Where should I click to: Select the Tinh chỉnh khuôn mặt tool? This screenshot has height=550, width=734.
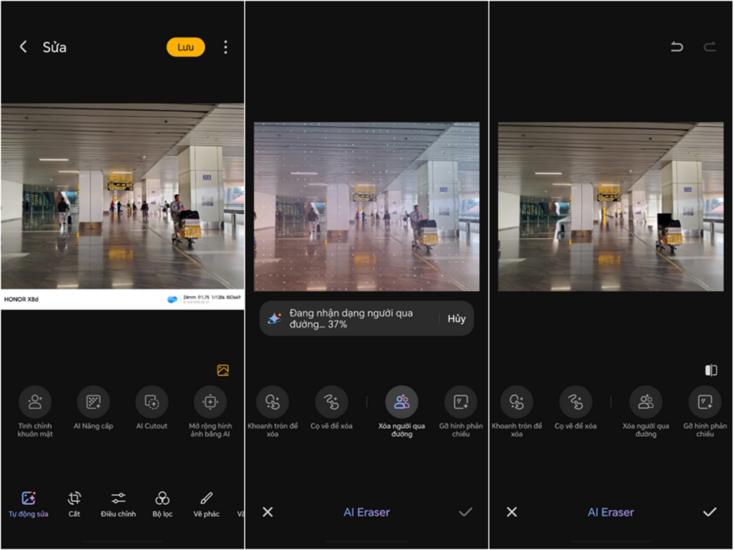point(35,402)
